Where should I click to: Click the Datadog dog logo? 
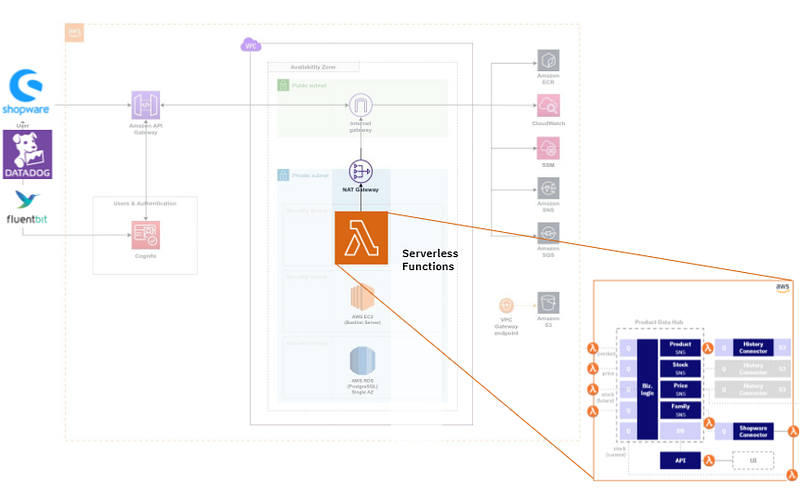[x=28, y=154]
